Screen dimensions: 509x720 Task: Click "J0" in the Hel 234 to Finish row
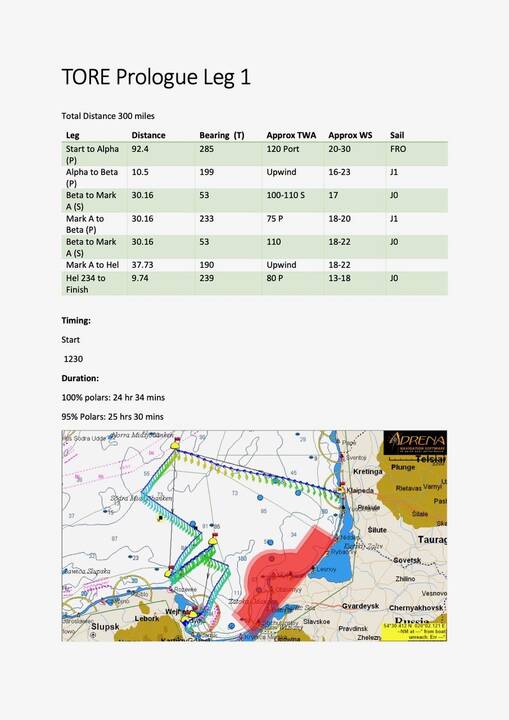[394, 278]
